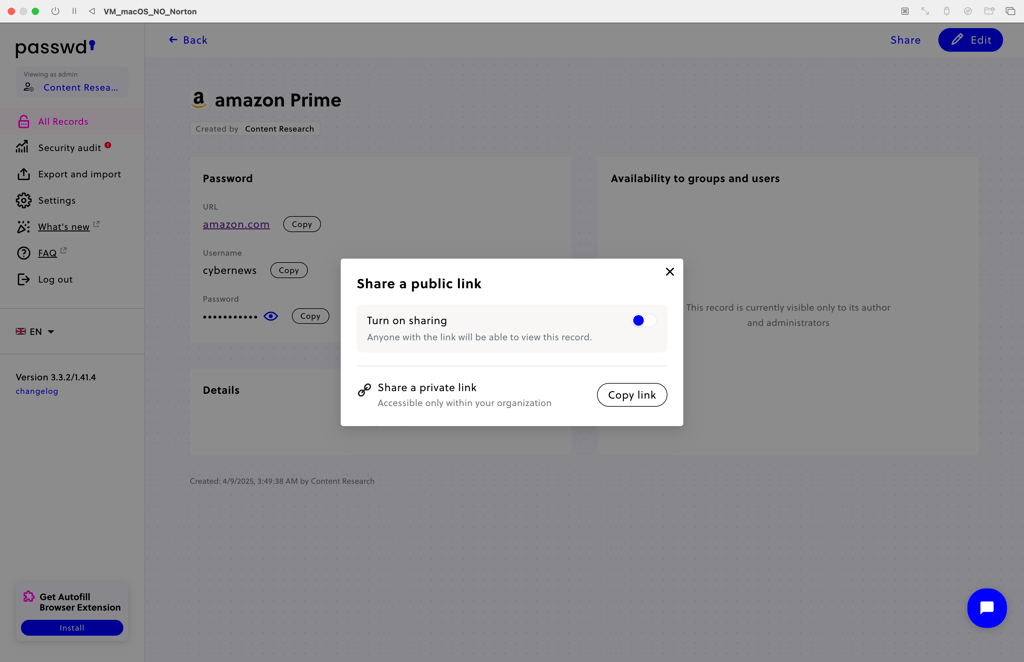
Task: Open Security audit page
Action: point(69,148)
